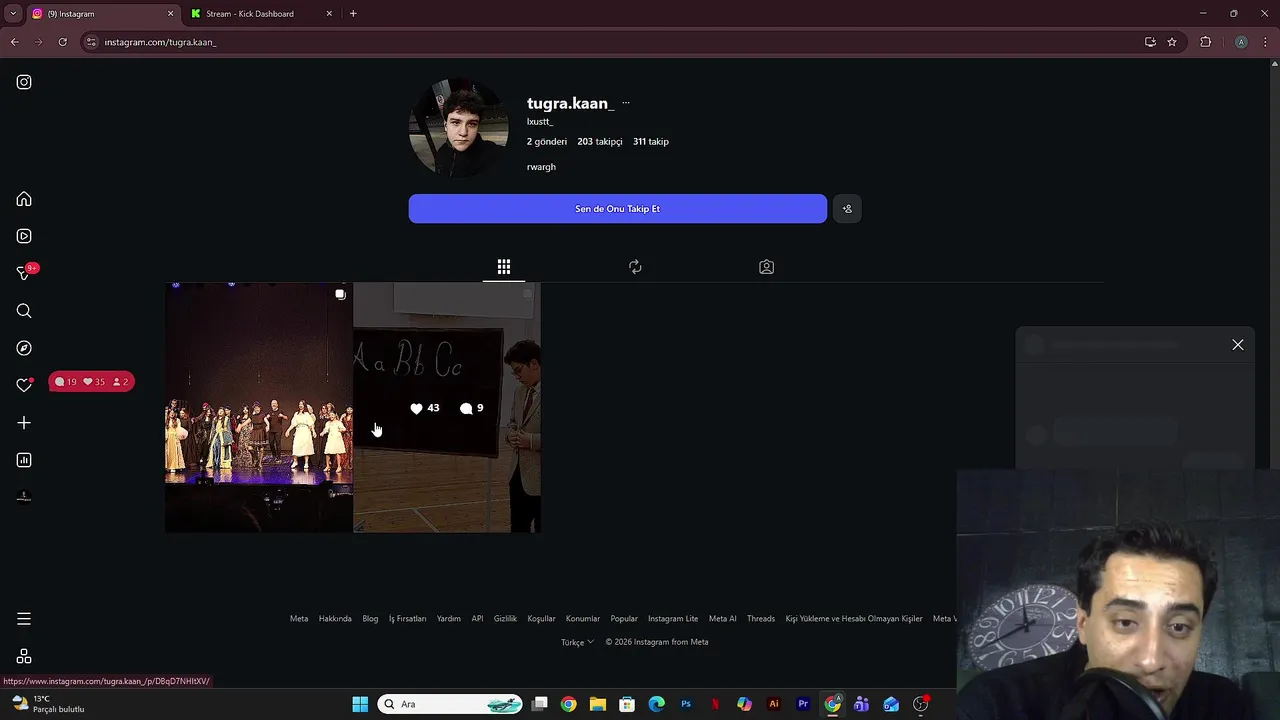The height and width of the screenshot is (720, 1280).
Task: Click the 2 gönderi post count
Action: (547, 141)
